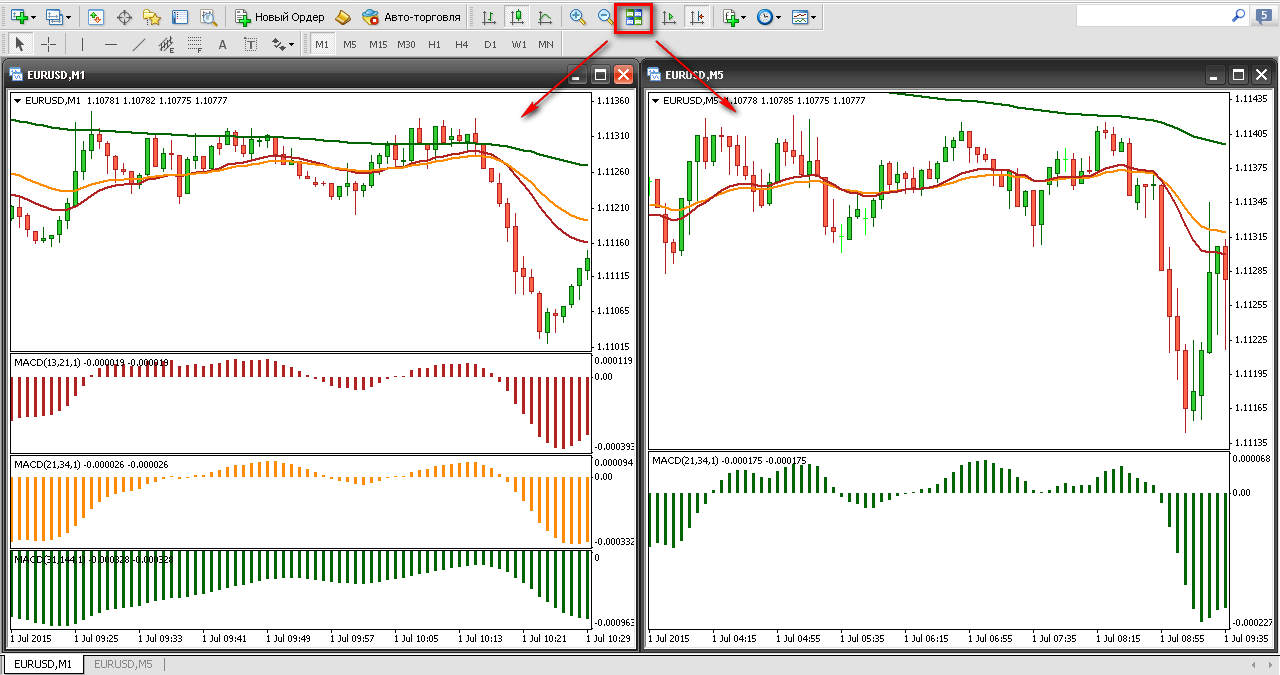Maximize the EURUSD,M1 chart window

point(600,74)
